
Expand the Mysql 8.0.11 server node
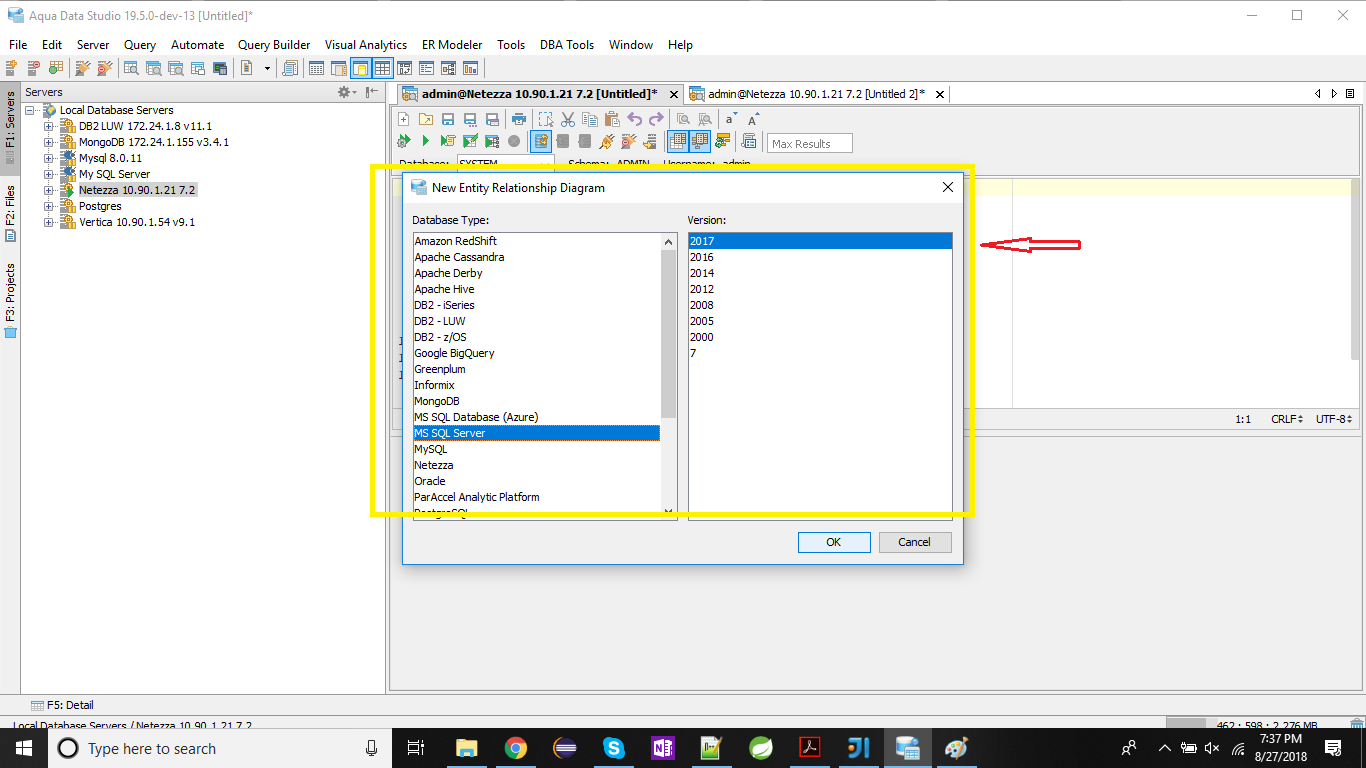pyautogui.click(x=48, y=158)
